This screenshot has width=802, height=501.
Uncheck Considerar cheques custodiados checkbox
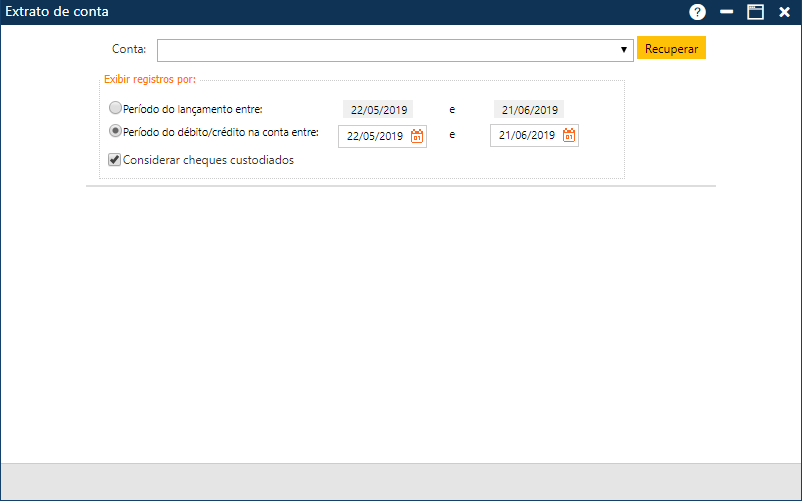115,159
